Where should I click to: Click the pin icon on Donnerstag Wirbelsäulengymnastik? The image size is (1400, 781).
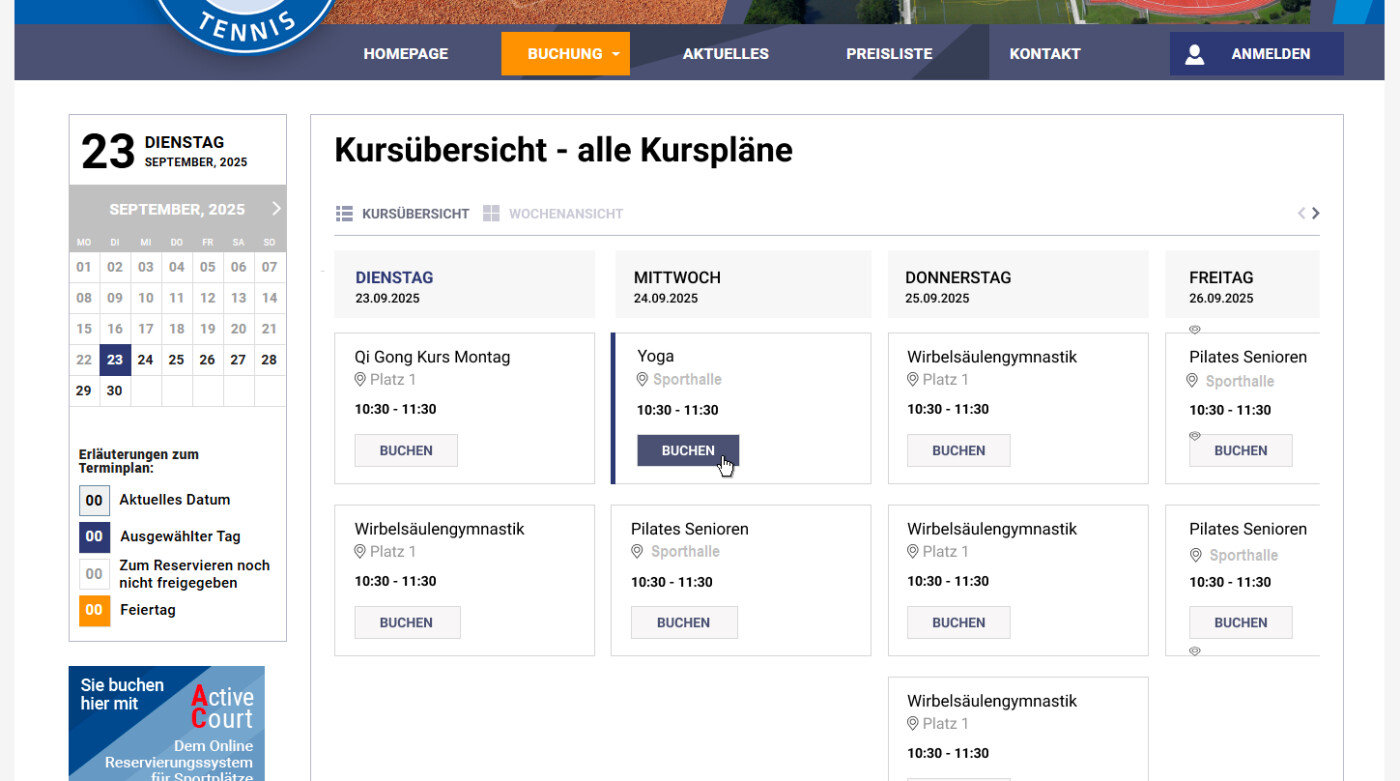pos(912,380)
